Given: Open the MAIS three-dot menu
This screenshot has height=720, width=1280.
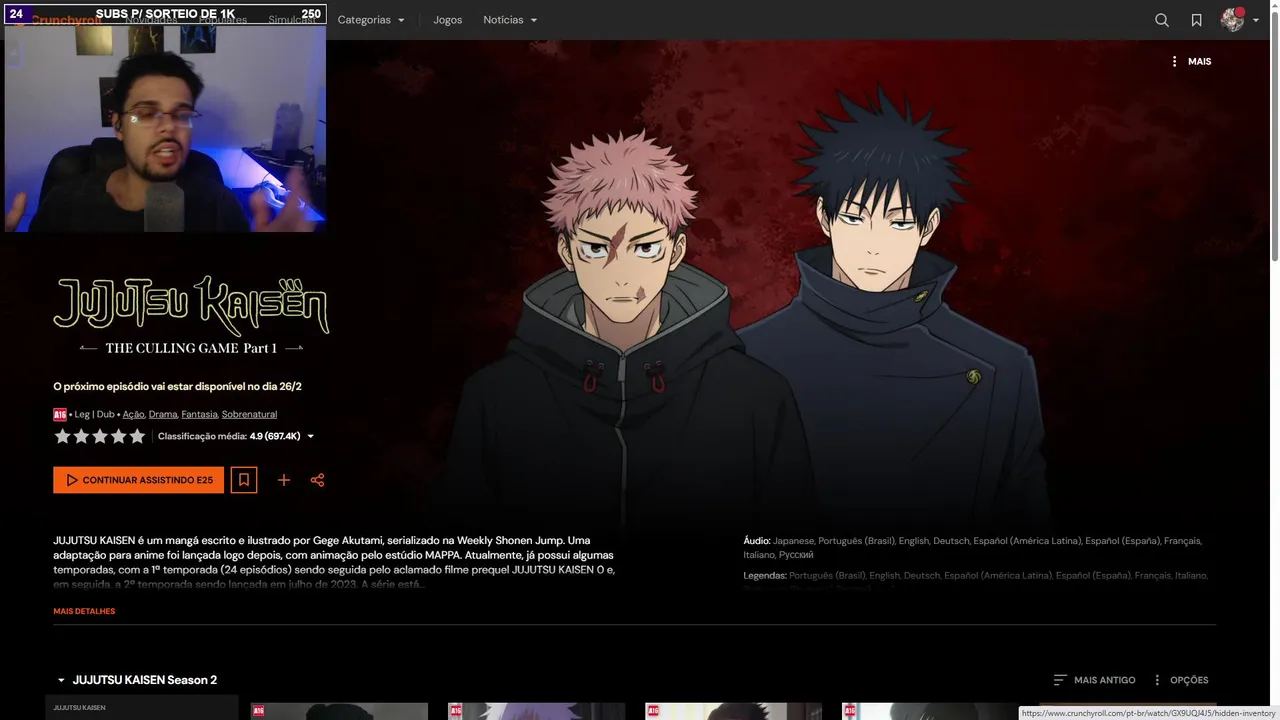Looking at the screenshot, I should [1190, 61].
